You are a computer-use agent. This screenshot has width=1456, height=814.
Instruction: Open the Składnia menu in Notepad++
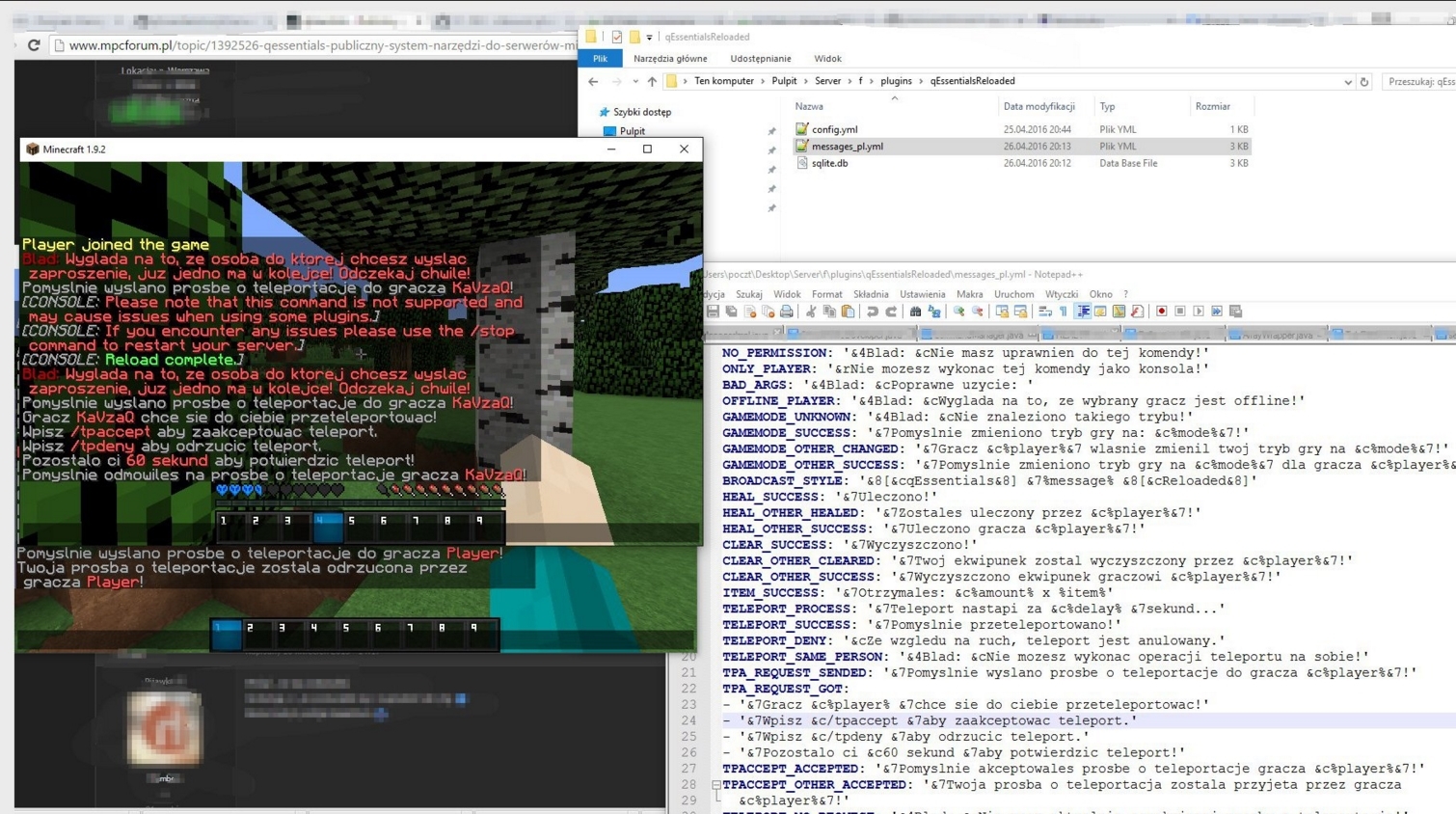click(x=871, y=294)
